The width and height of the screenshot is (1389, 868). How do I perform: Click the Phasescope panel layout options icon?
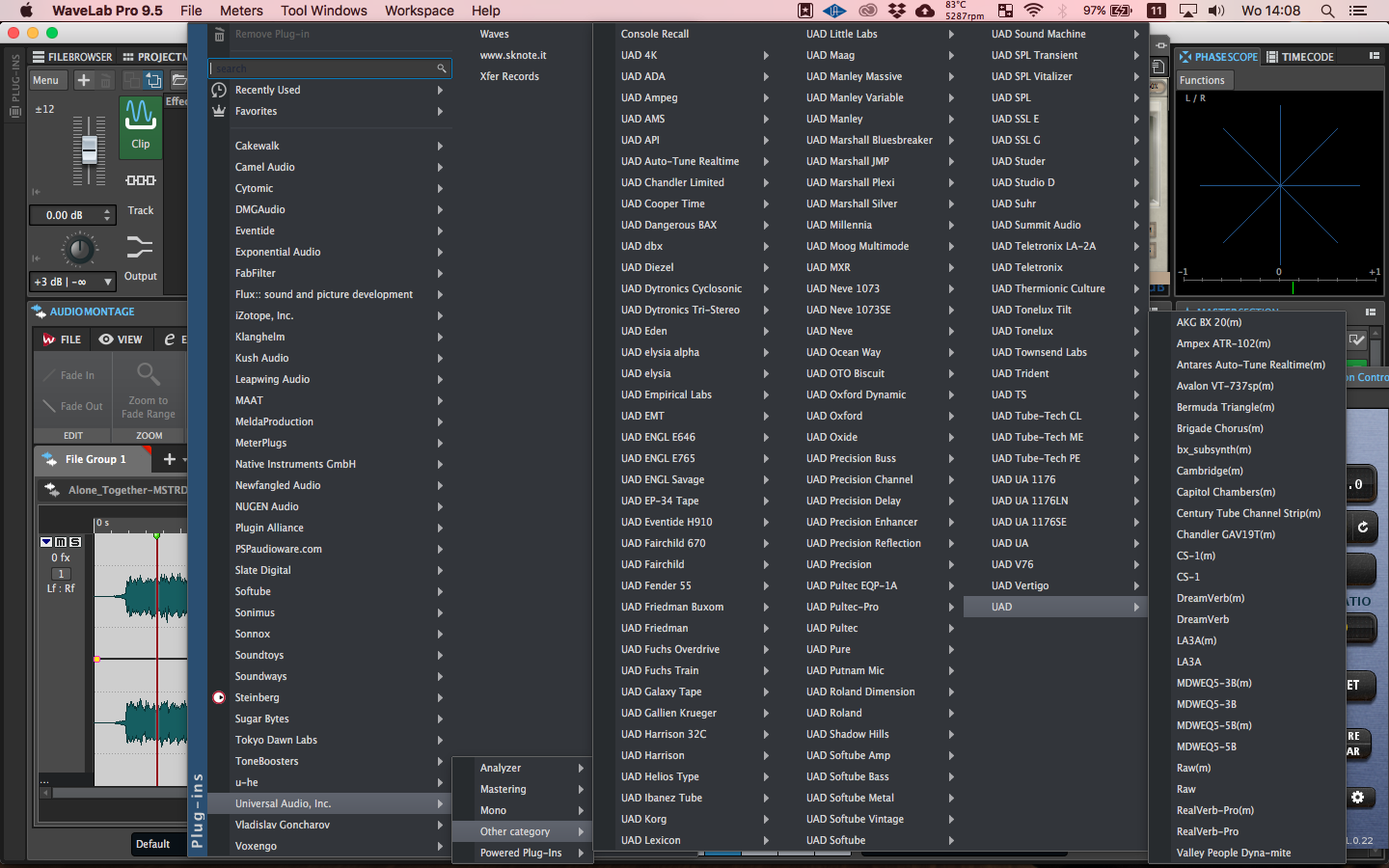point(1375,56)
